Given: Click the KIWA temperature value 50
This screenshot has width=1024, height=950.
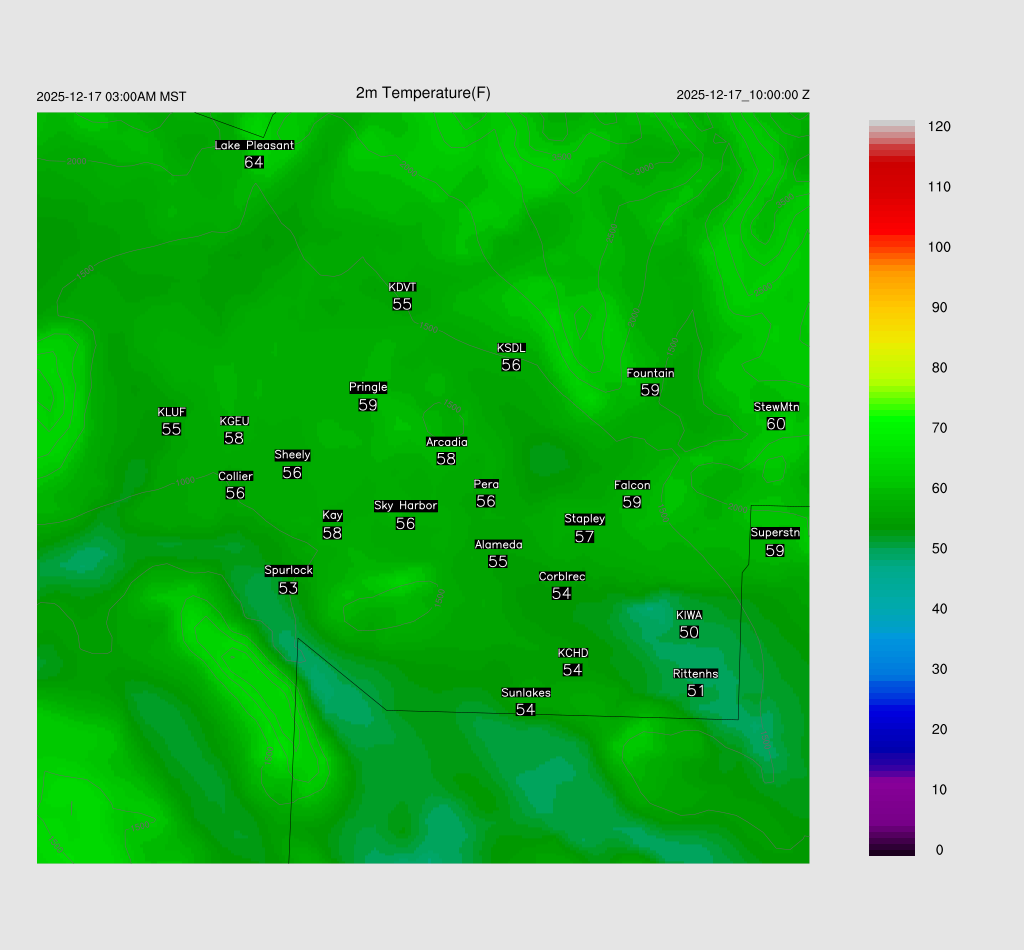Looking at the screenshot, I should point(689,632).
